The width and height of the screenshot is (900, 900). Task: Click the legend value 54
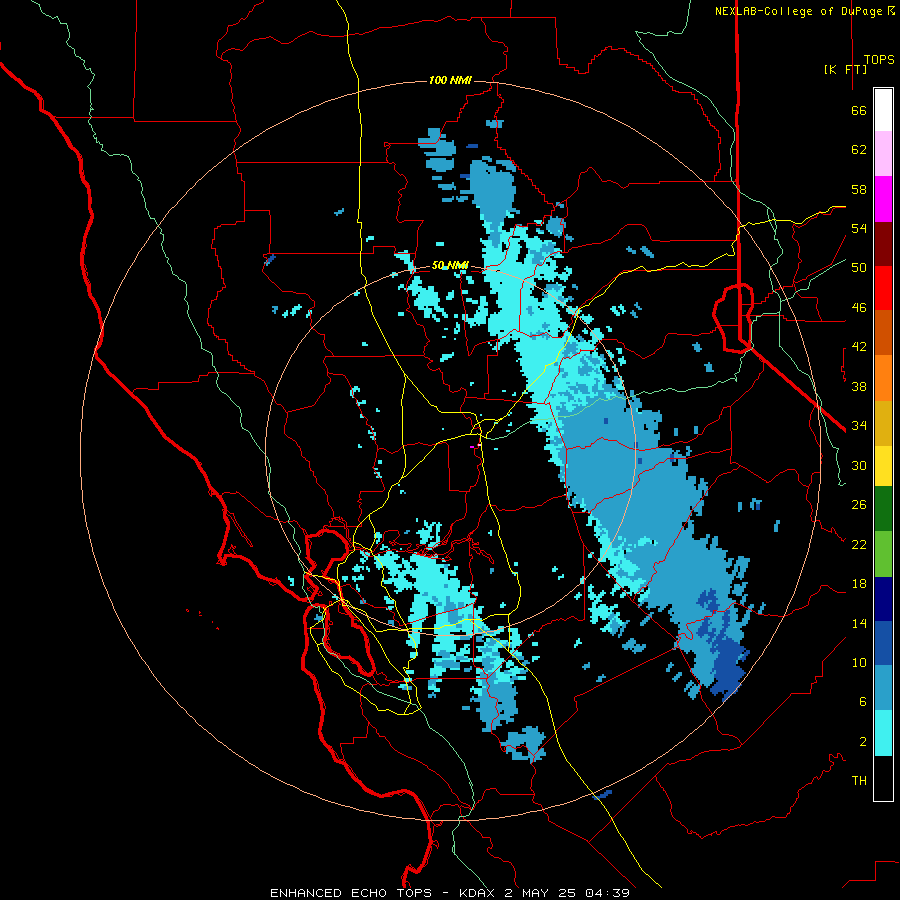(859, 228)
